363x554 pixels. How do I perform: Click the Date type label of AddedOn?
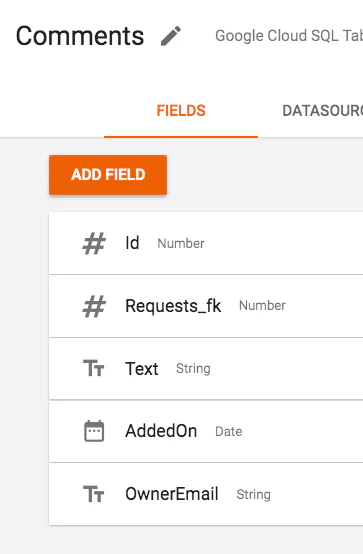pos(229,431)
